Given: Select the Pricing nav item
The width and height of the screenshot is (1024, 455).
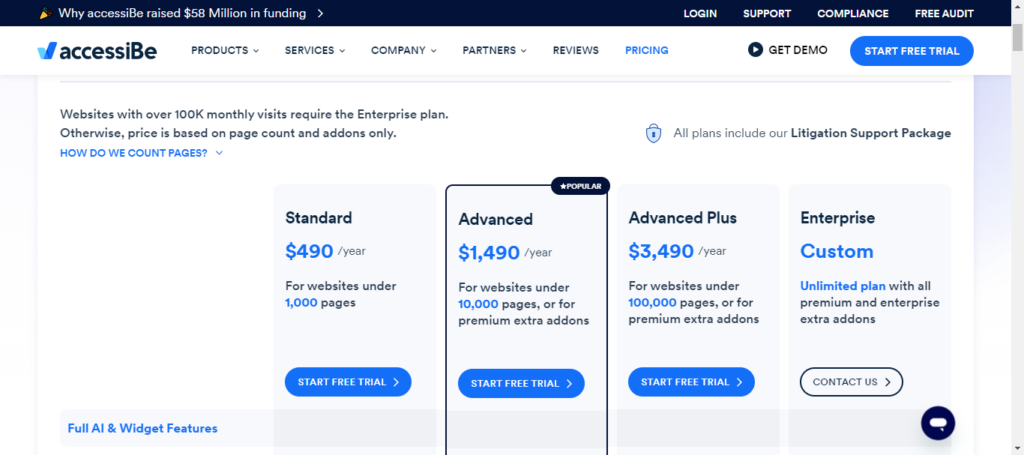Looking at the screenshot, I should tap(647, 50).
